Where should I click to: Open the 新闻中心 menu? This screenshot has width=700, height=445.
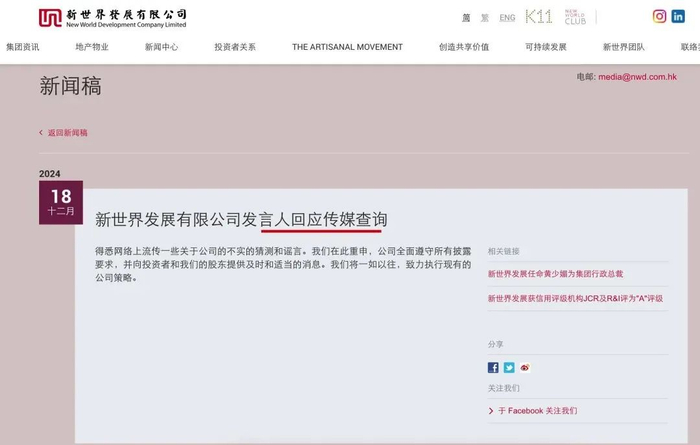[x=161, y=47]
